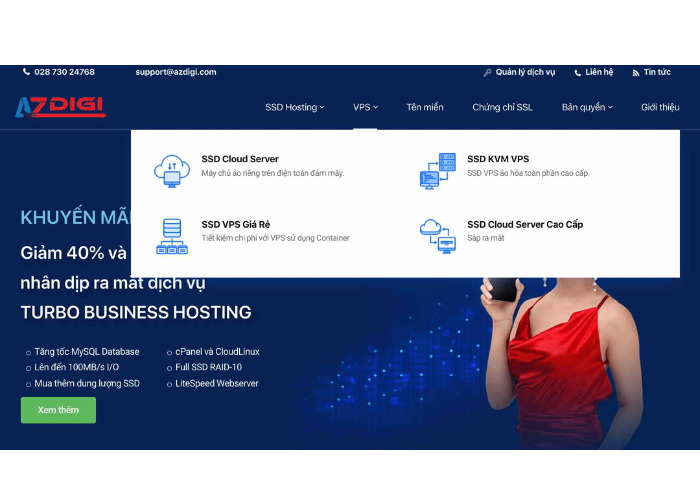The width and height of the screenshot is (700, 500).
Task: Click the 'Lên đến 100MB/s I/O' text
Action: 77,367
